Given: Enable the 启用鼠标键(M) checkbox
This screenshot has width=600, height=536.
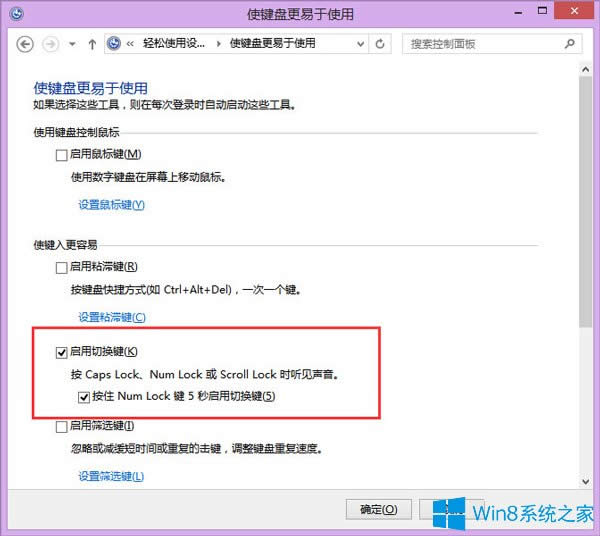Looking at the screenshot, I should pos(62,155).
